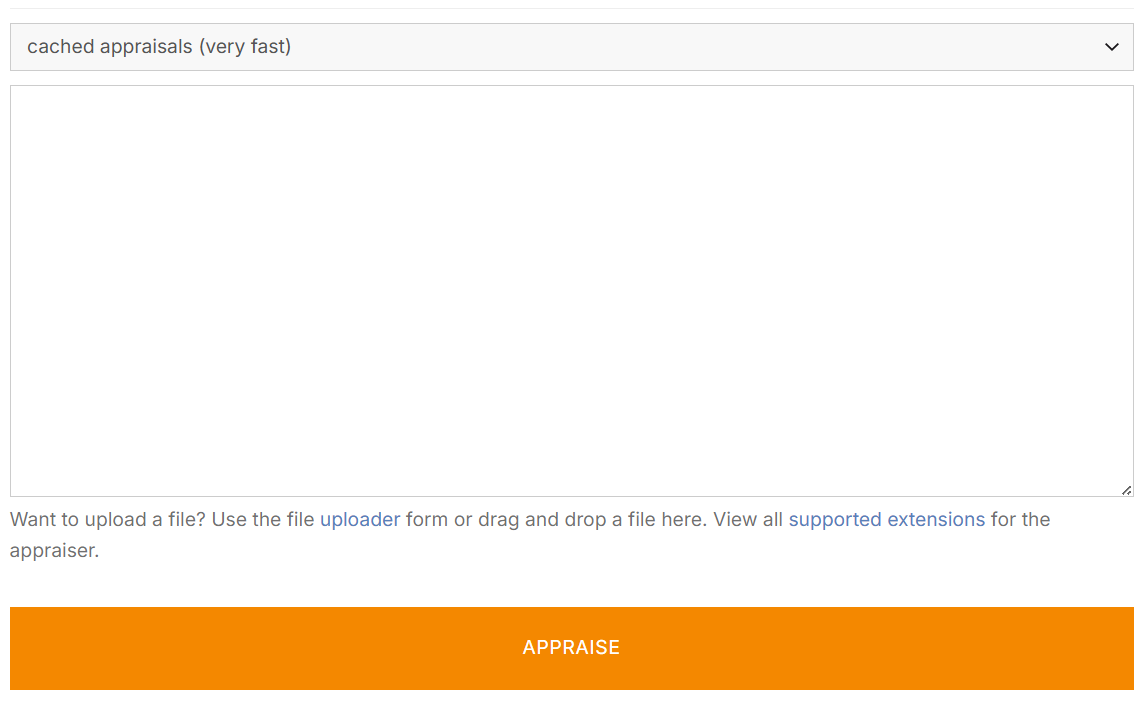Select the market option dropdown arrow
This screenshot has width=1143, height=702.
click(1111, 47)
